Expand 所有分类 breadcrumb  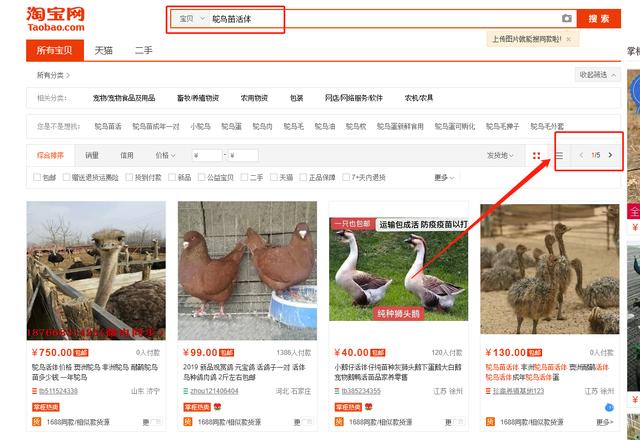53,75
